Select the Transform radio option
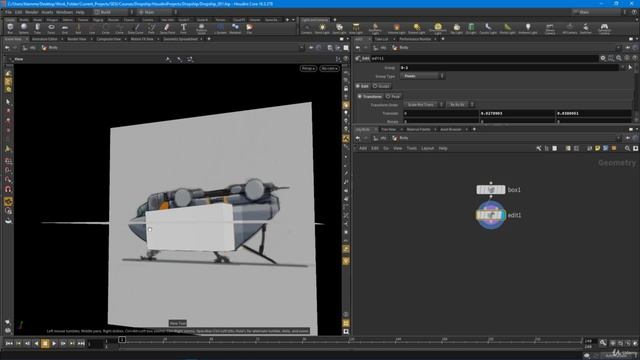Viewport: 640px width, 360px height. (x=370, y=96)
